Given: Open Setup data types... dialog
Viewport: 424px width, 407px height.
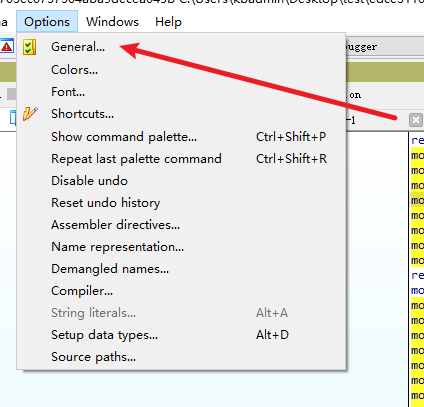Looking at the screenshot, I should click(x=181, y=335).
